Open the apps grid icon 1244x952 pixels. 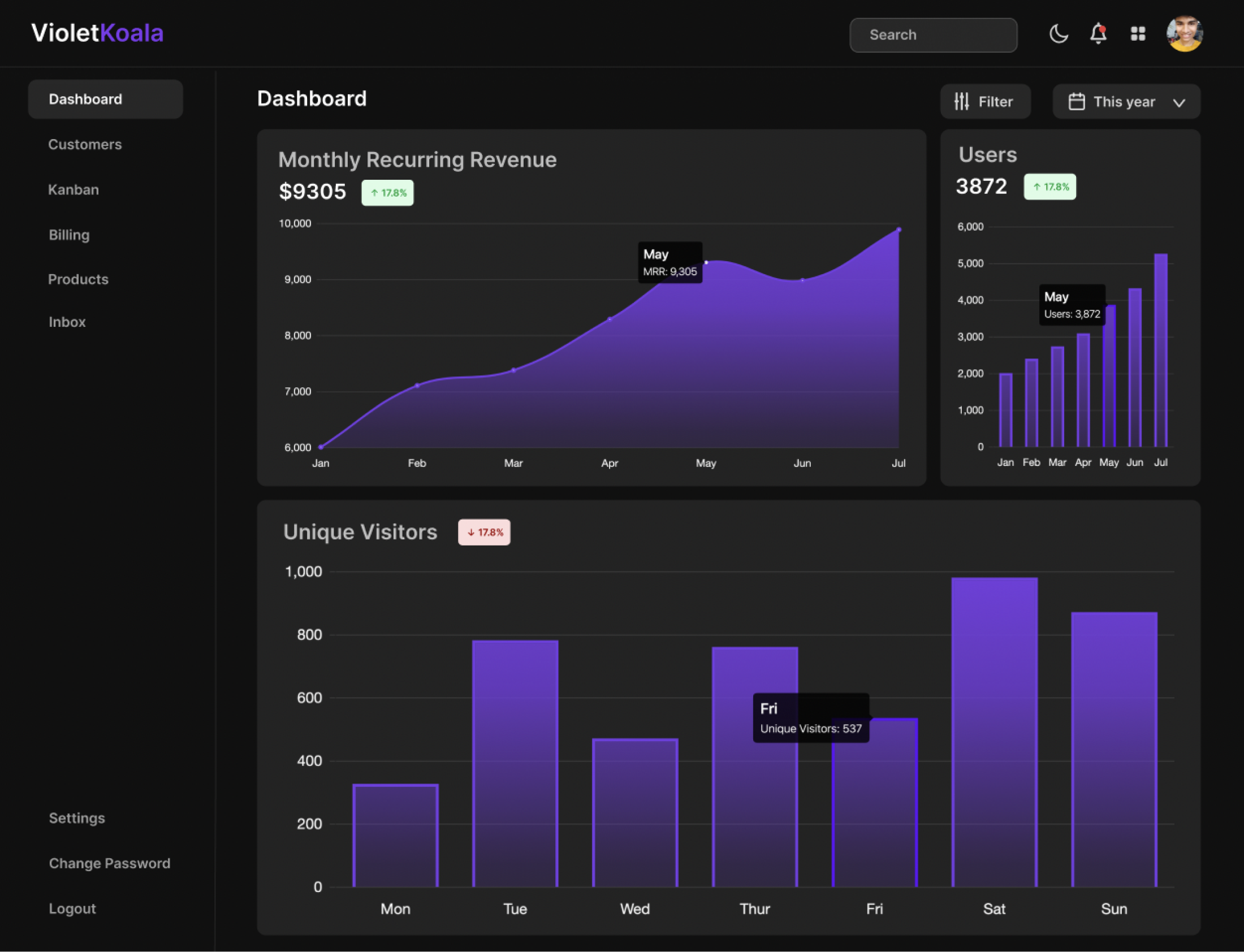(x=1138, y=34)
